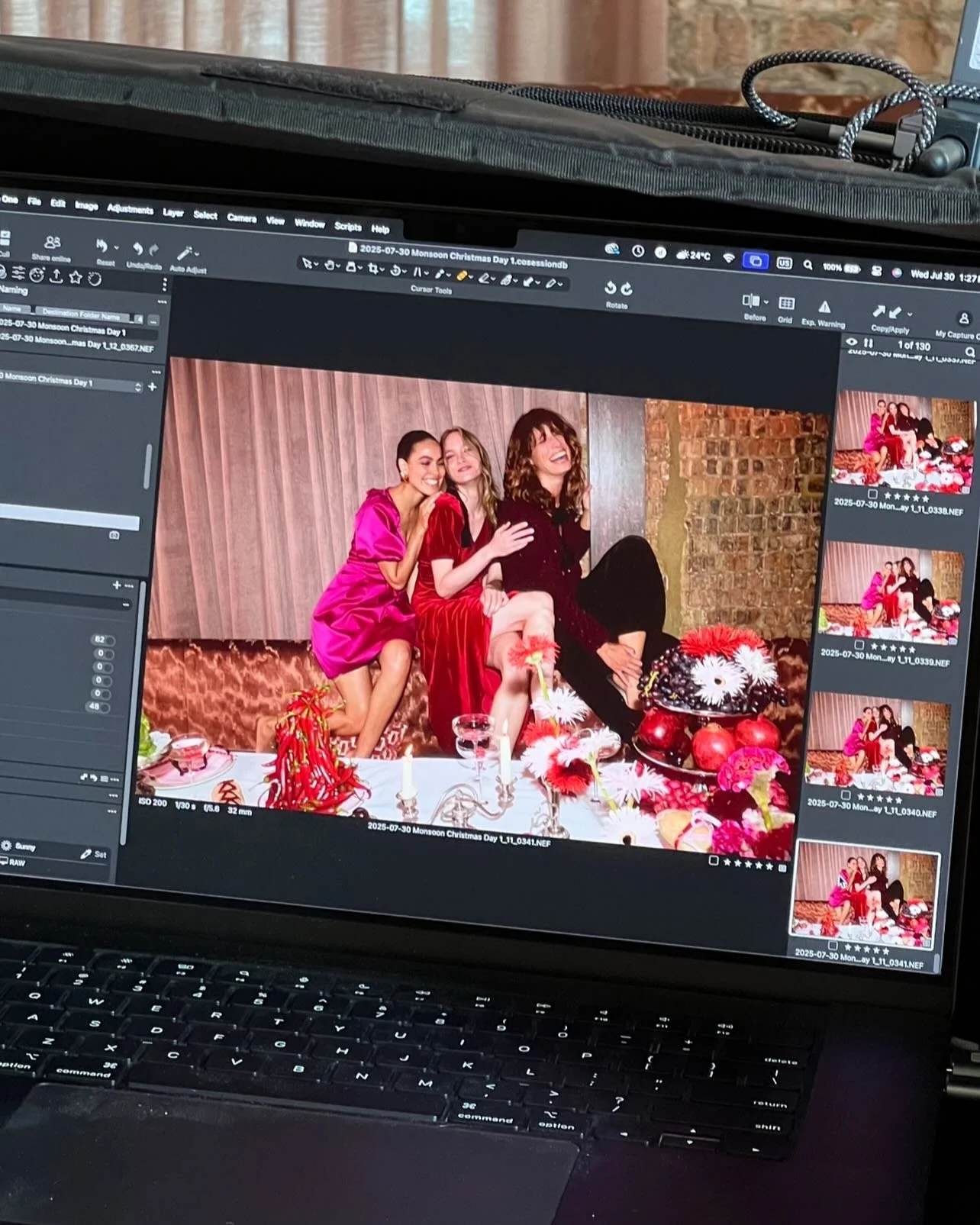The height and width of the screenshot is (1225, 980).
Task: Open Auto Adjust dropdown arrow
Action: pyautogui.click(x=198, y=254)
